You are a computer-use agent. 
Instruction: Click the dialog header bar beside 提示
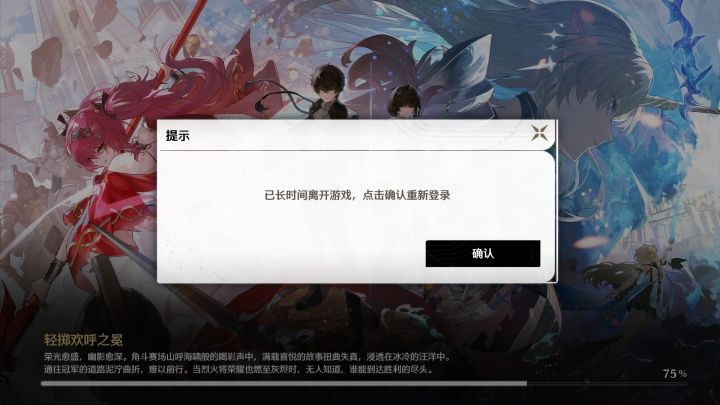point(358,135)
